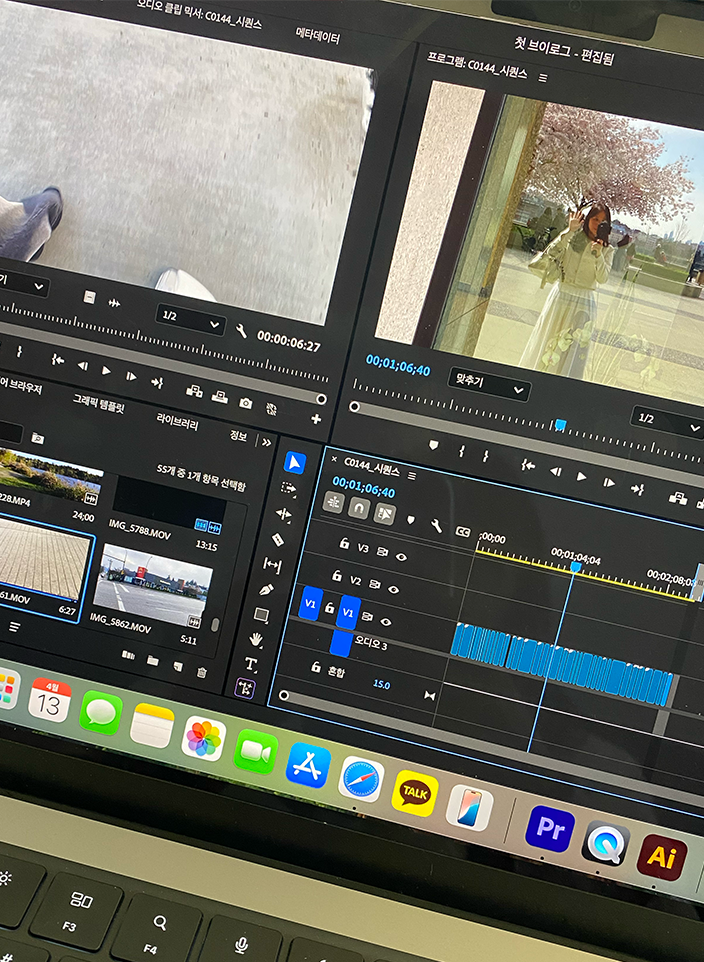Image resolution: width=704 pixels, height=962 pixels.
Task: Click the Export Frame camera icon
Action: [246, 403]
